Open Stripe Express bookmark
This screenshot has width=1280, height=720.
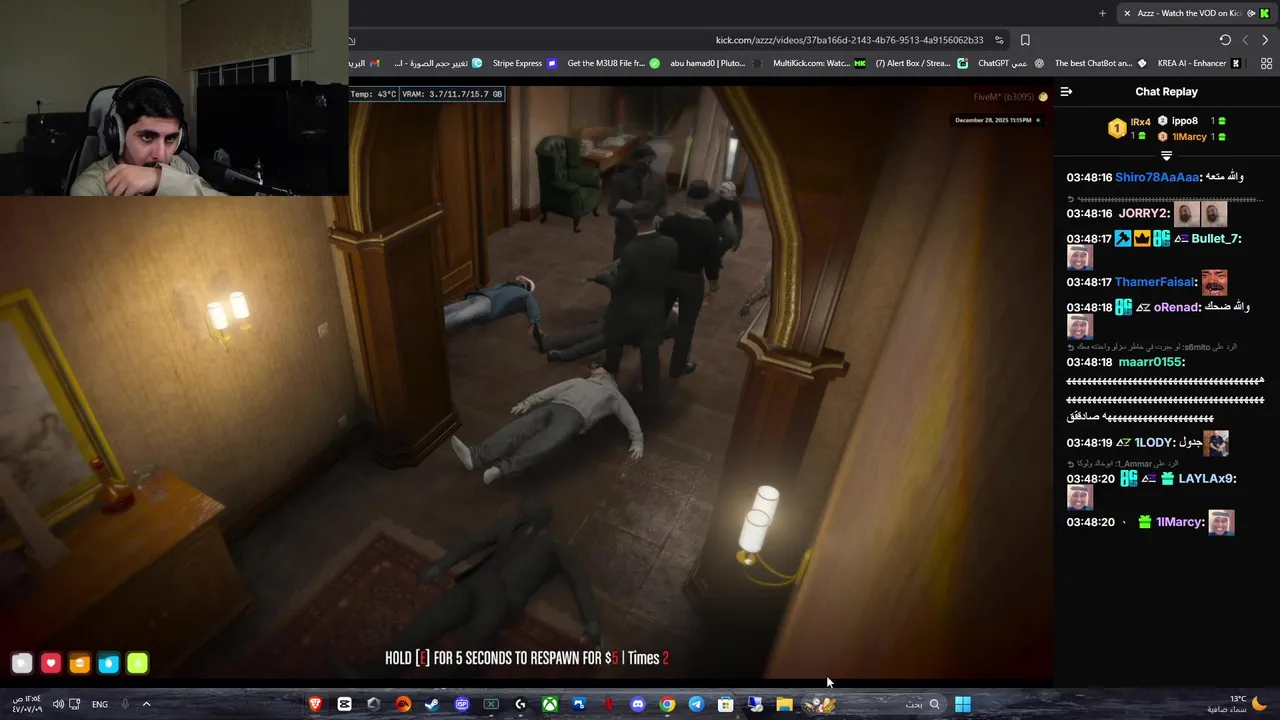click(524, 63)
